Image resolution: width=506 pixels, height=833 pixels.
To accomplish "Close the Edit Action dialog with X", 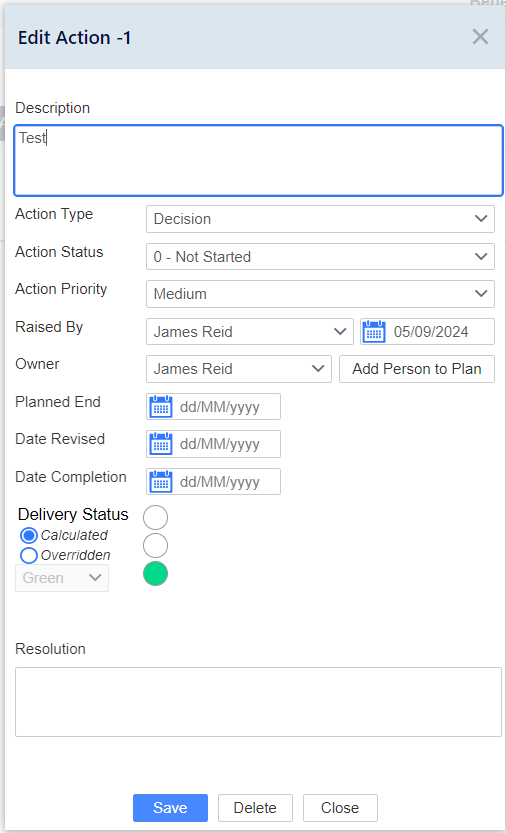I will click(x=480, y=37).
